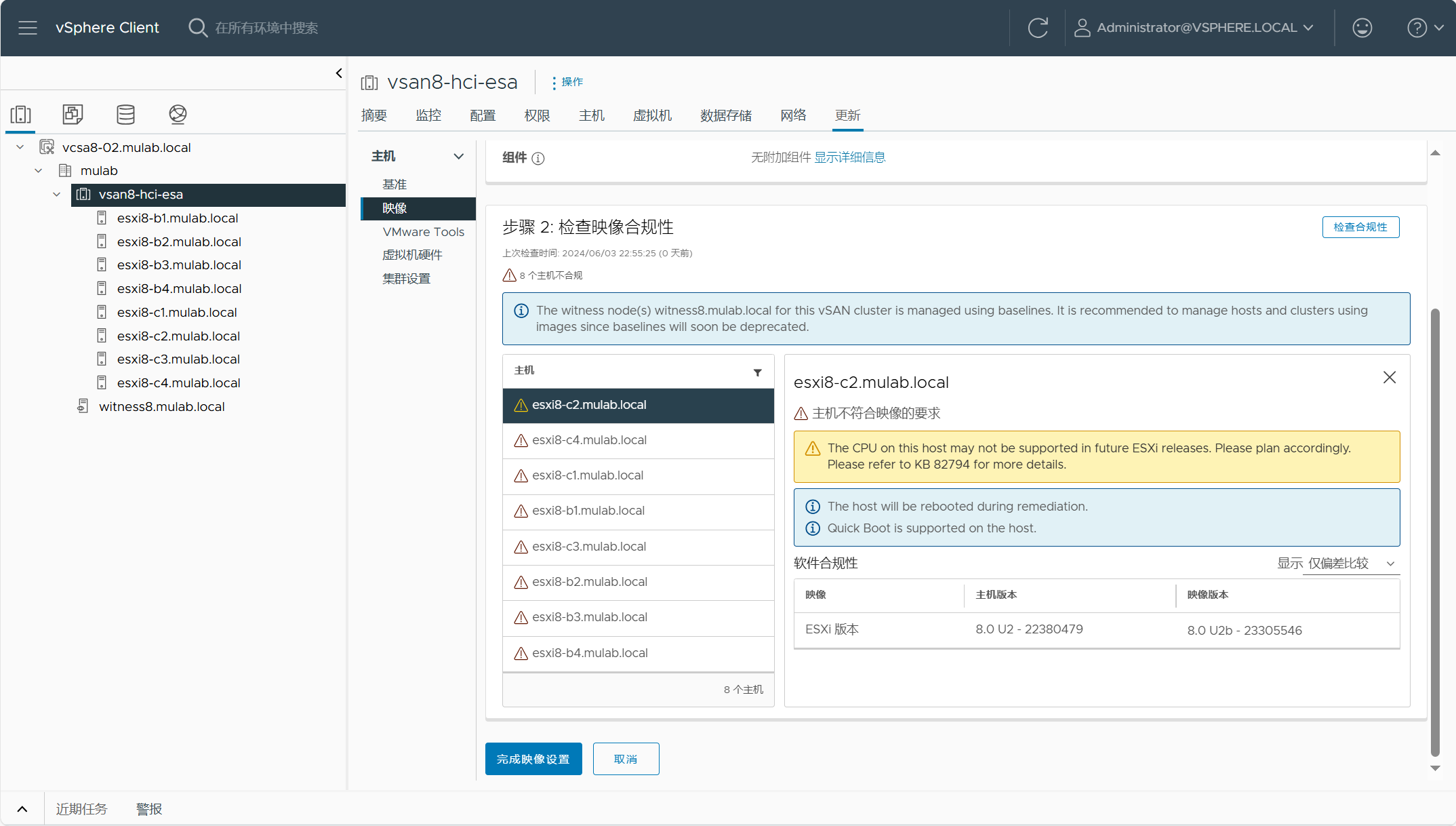Viewport: 1456px width, 826px height.
Task: Open the hamburger main menu
Action: click(28, 28)
